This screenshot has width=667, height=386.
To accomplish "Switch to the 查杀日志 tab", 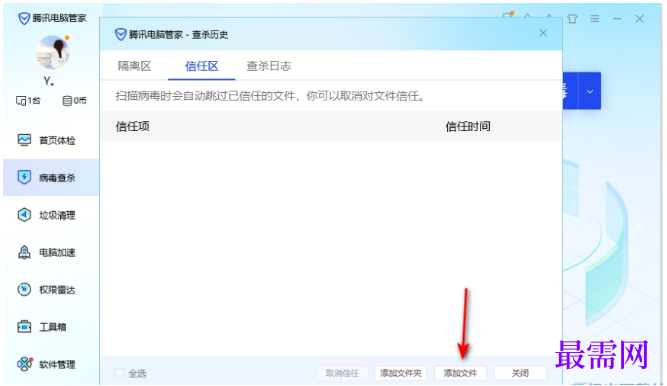I will pos(269,66).
